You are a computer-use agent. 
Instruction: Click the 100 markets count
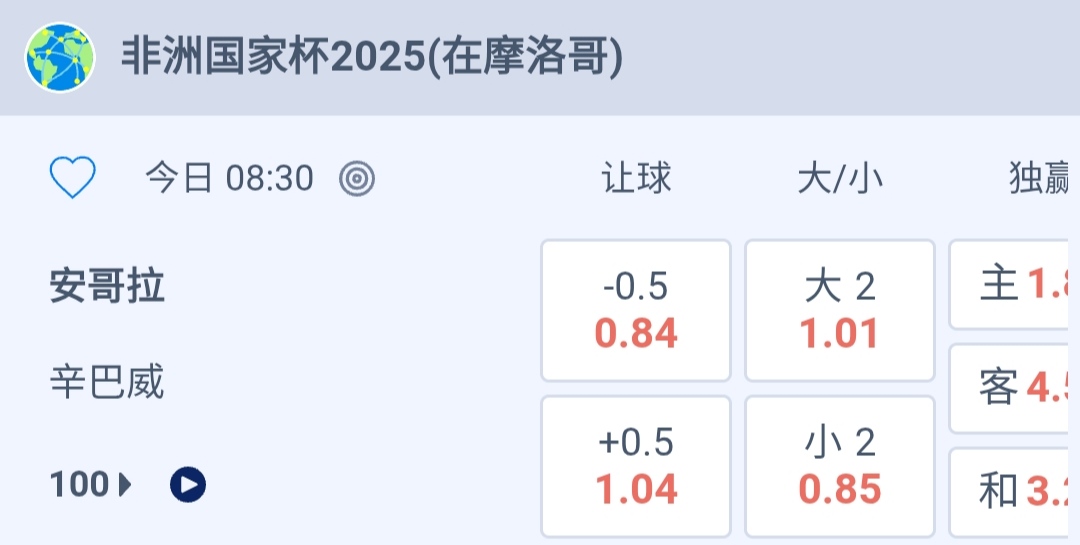tap(79, 485)
